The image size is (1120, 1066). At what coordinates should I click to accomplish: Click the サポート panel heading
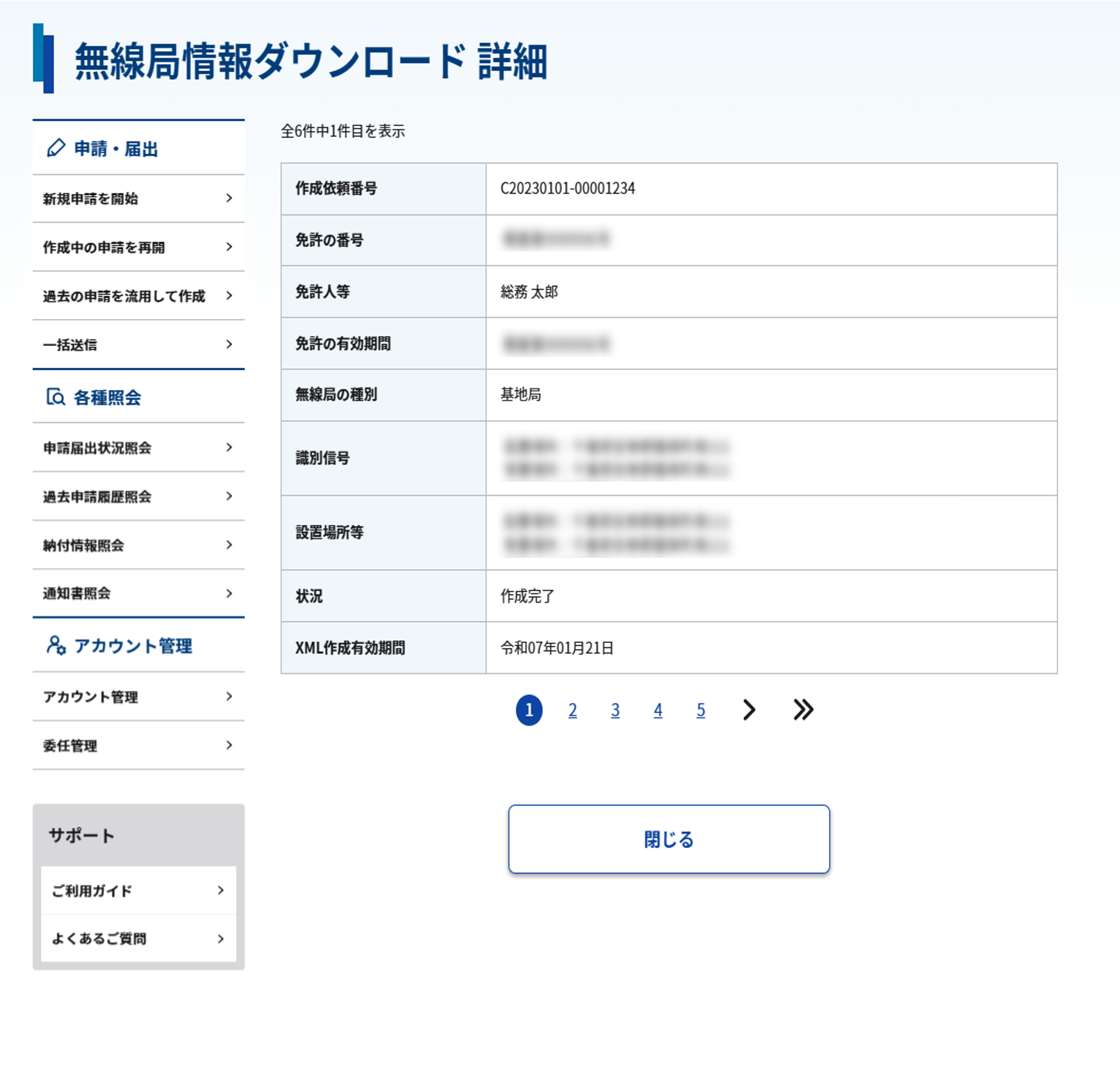(81, 835)
